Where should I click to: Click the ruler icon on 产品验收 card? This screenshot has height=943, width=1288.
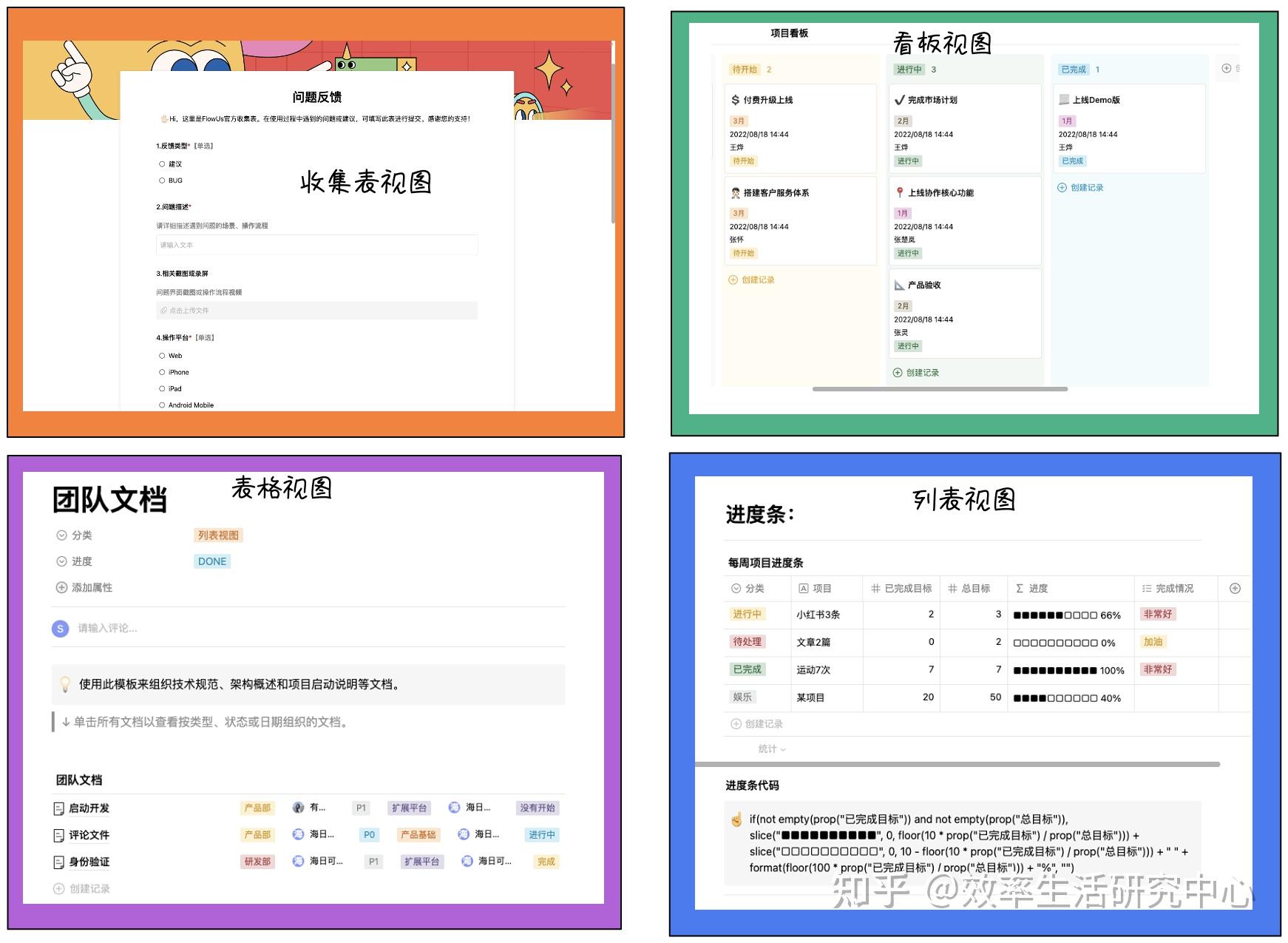[900, 285]
